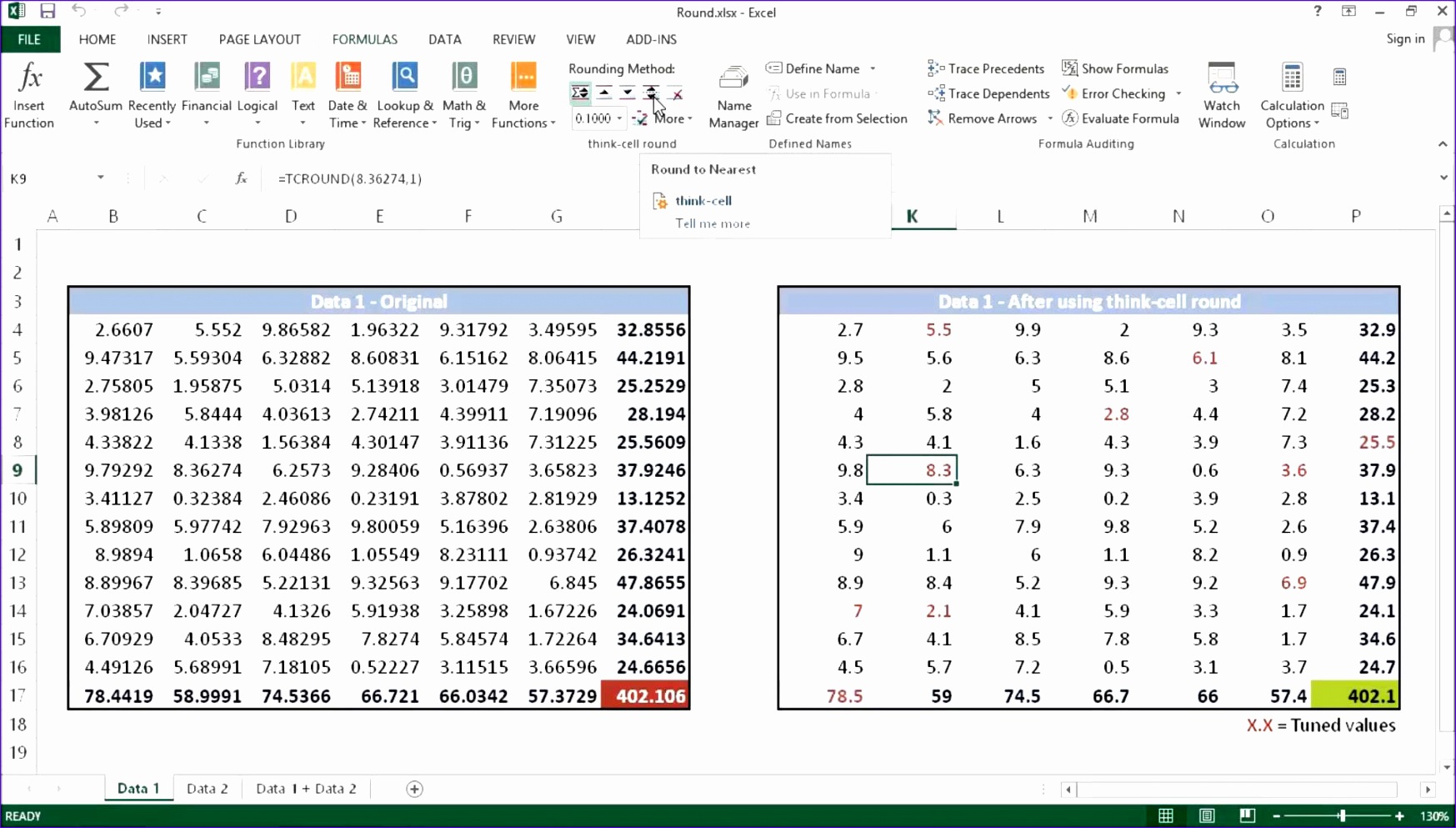Click the Evaluate Formula button
The image size is (1456, 828).
pos(1121,118)
